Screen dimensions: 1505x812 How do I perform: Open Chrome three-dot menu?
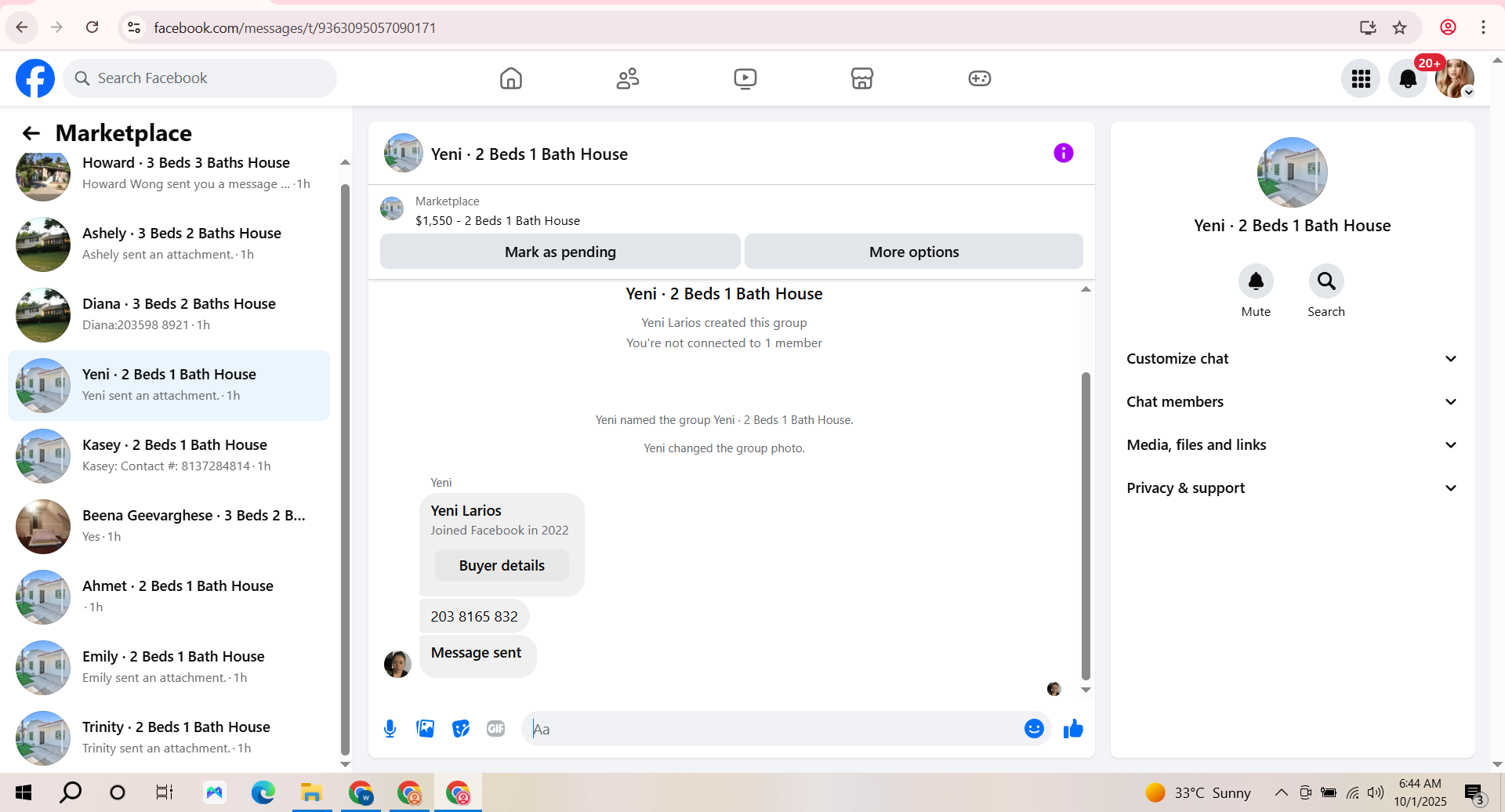point(1483,27)
